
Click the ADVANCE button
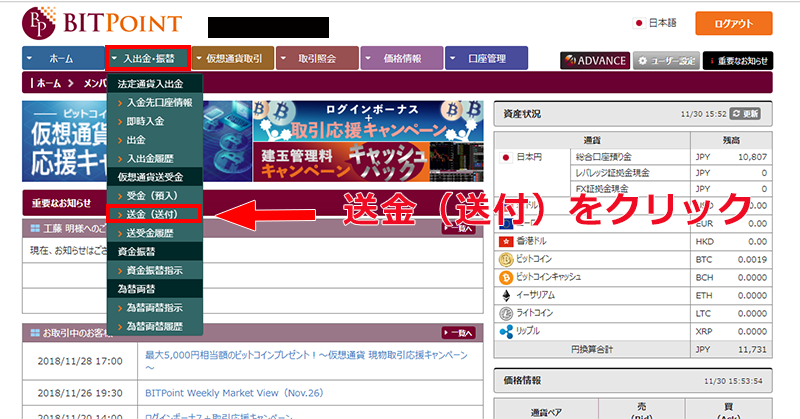tap(595, 61)
